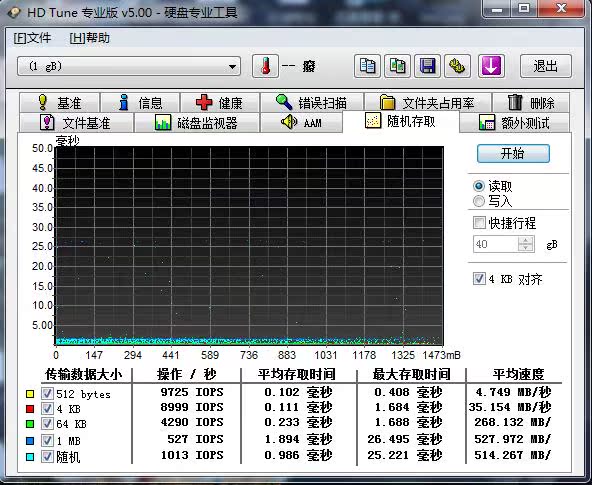Close the HD Tune window
Screen dimensions: 592x485
point(561,8)
